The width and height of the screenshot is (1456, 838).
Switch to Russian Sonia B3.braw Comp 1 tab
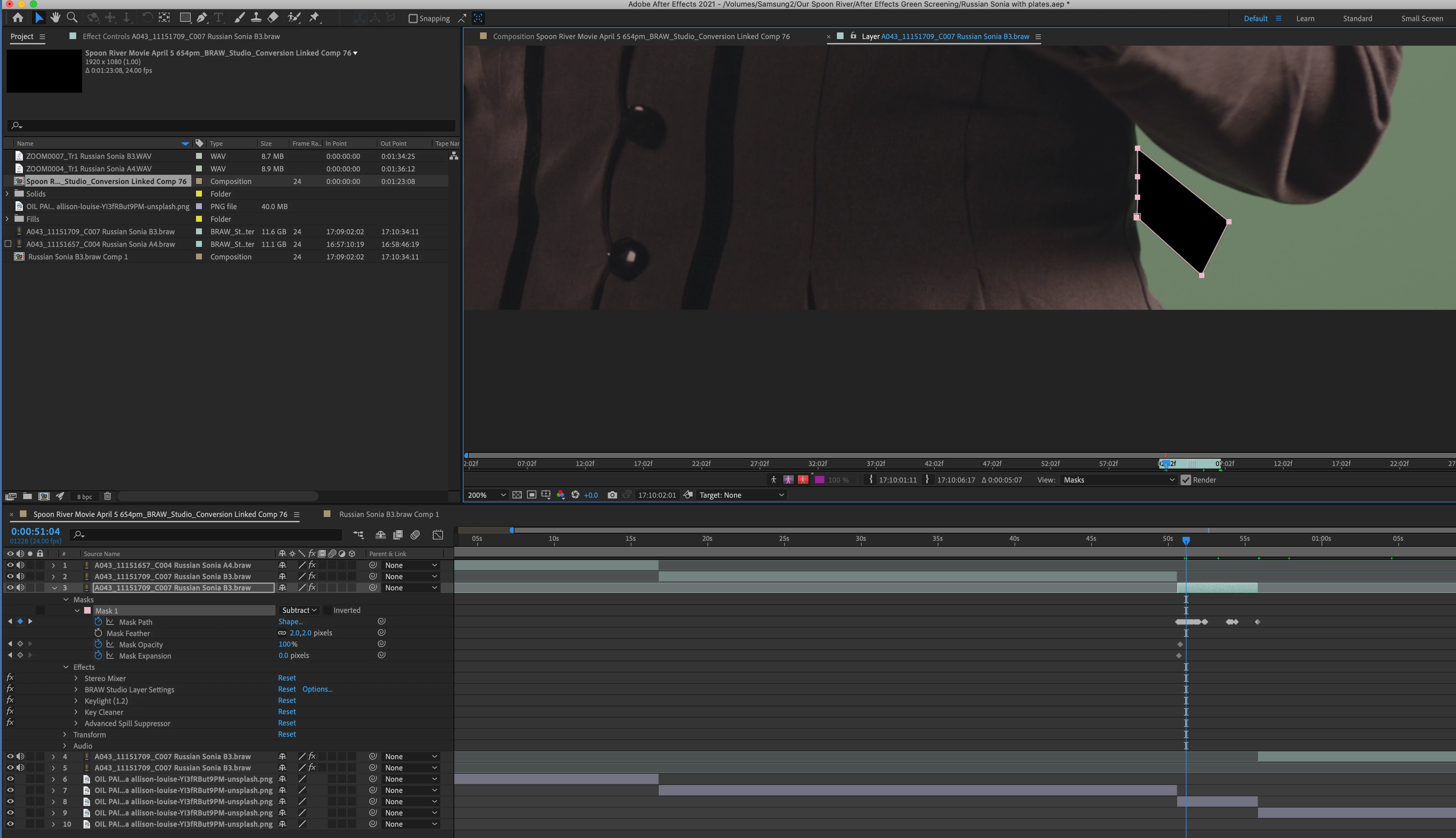[x=389, y=514]
